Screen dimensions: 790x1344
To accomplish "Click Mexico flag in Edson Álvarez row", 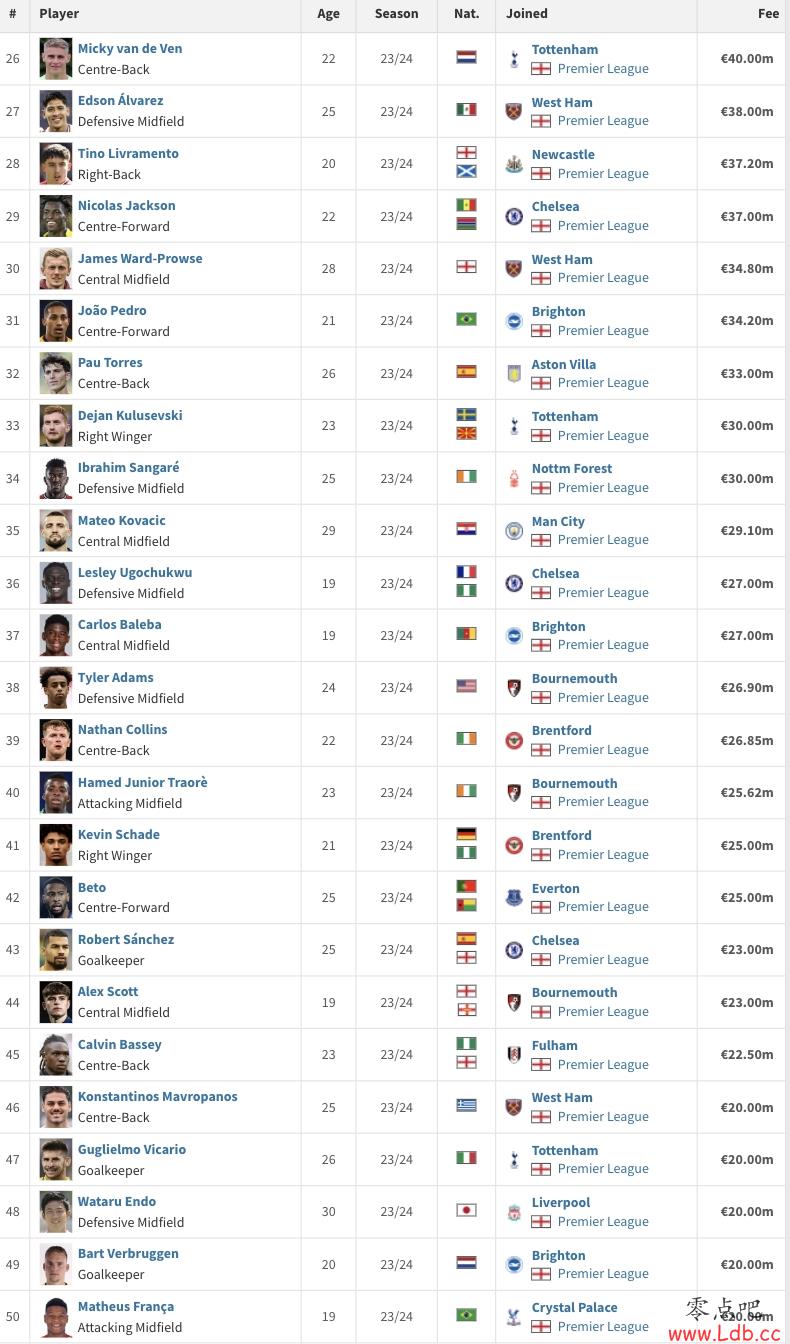I will point(466,110).
